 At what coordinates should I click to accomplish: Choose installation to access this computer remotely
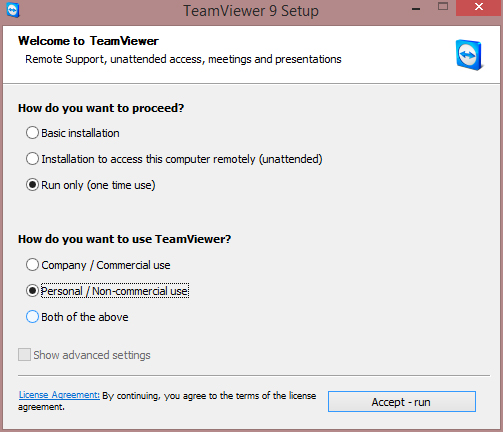coord(32,159)
